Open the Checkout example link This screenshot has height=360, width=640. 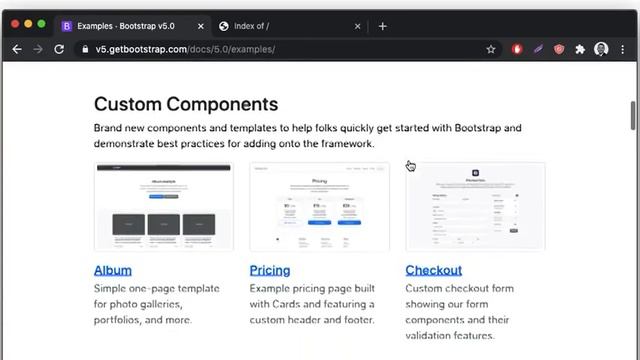[x=433, y=270]
